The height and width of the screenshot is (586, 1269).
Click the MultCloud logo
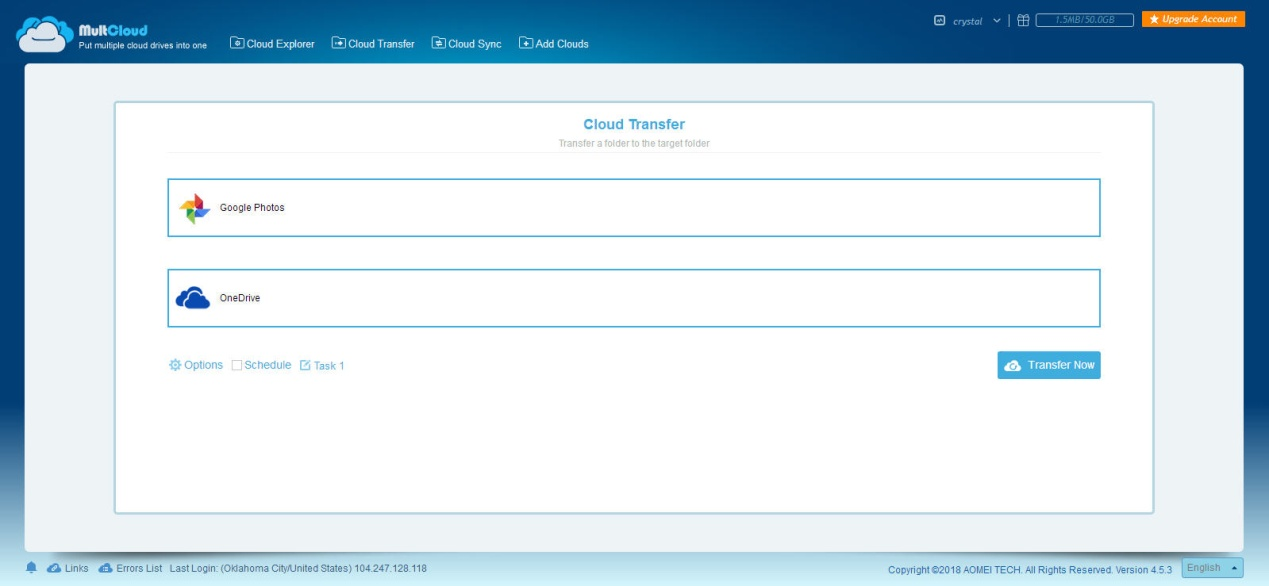[x=112, y=36]
